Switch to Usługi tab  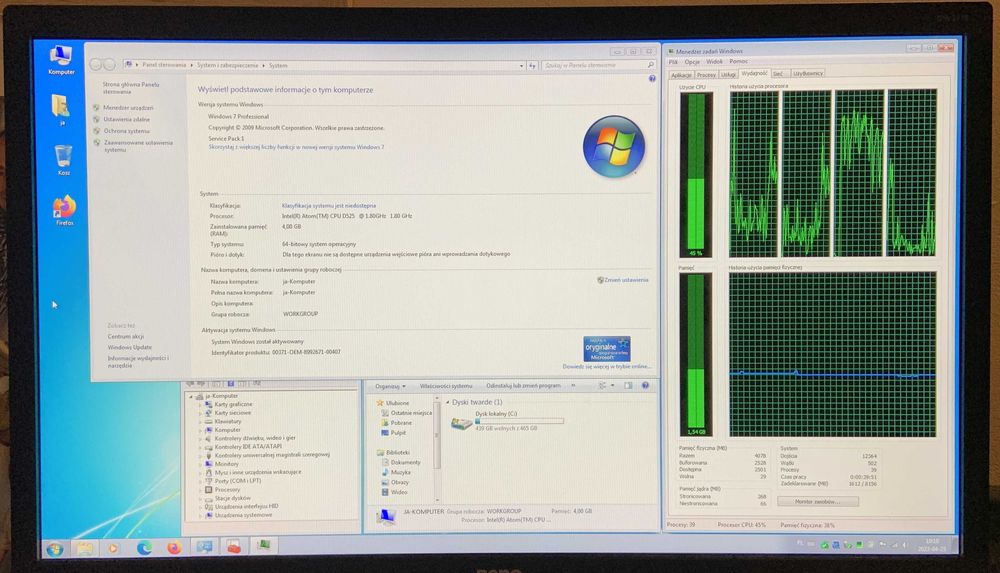pyautogui.click(x=728, y=75)
